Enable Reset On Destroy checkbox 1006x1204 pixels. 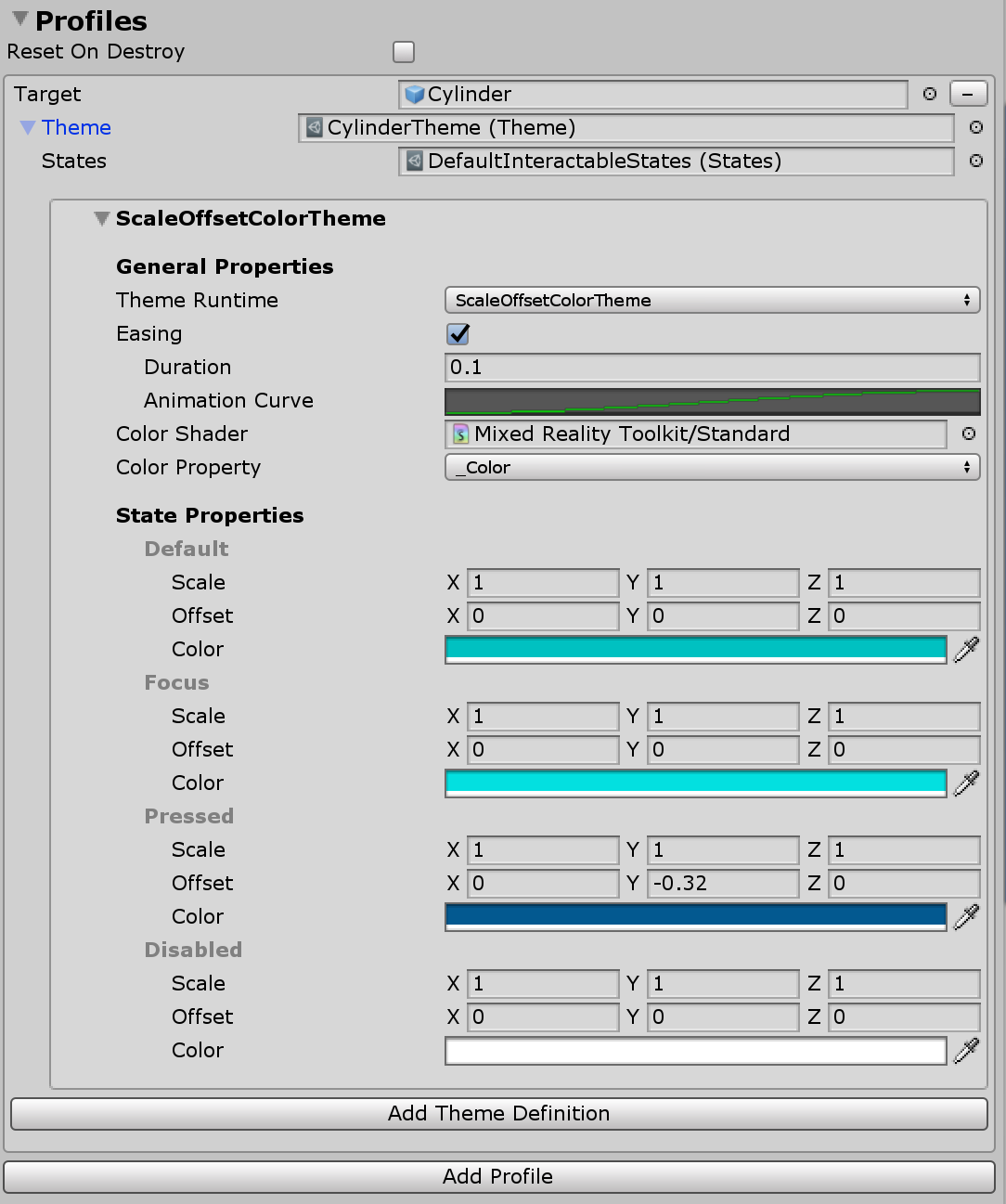(x=404, y=52)
